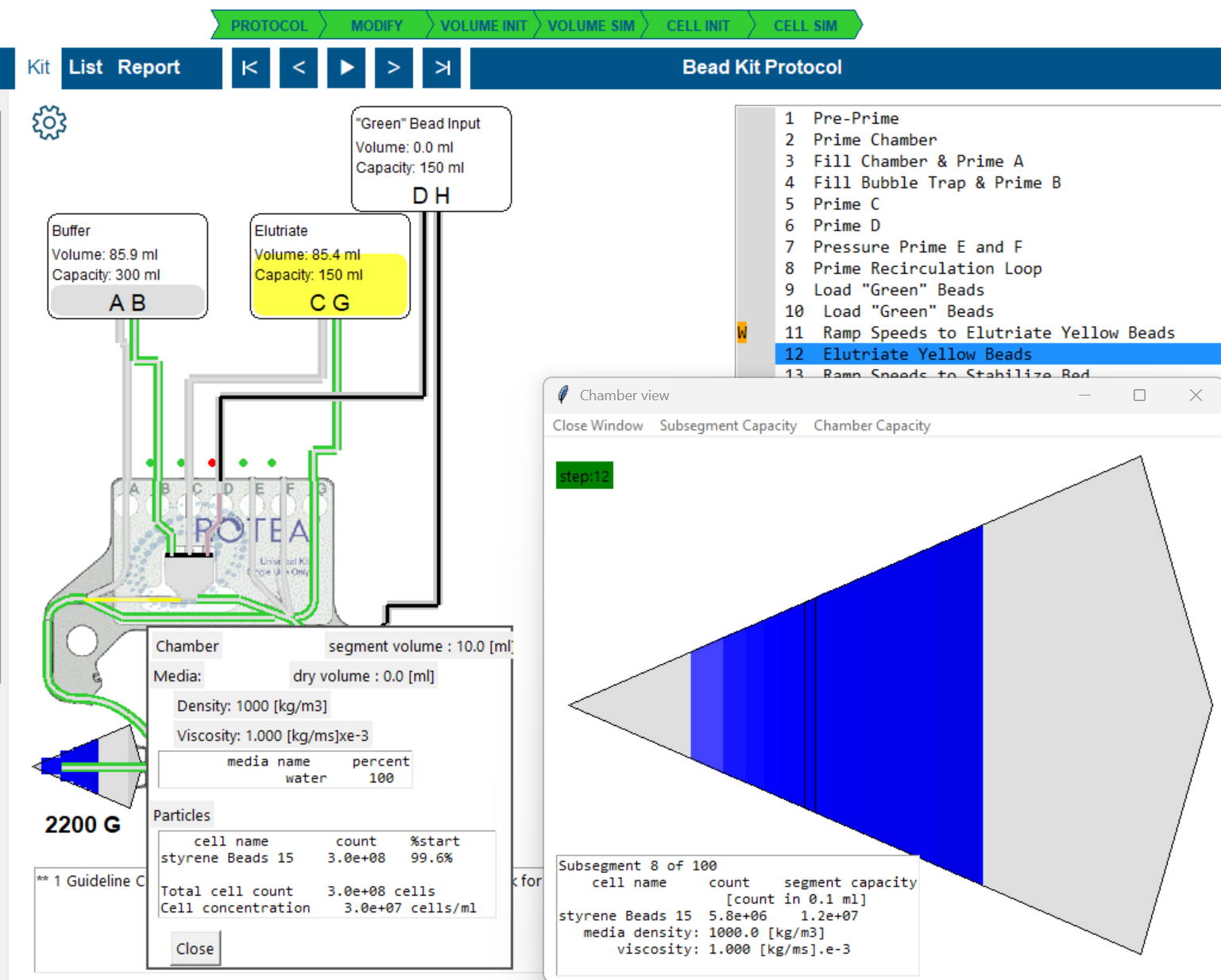Select the yellow Elutriate C G bag
This screenshot has height=980, width=1221.
pos(330,286)
